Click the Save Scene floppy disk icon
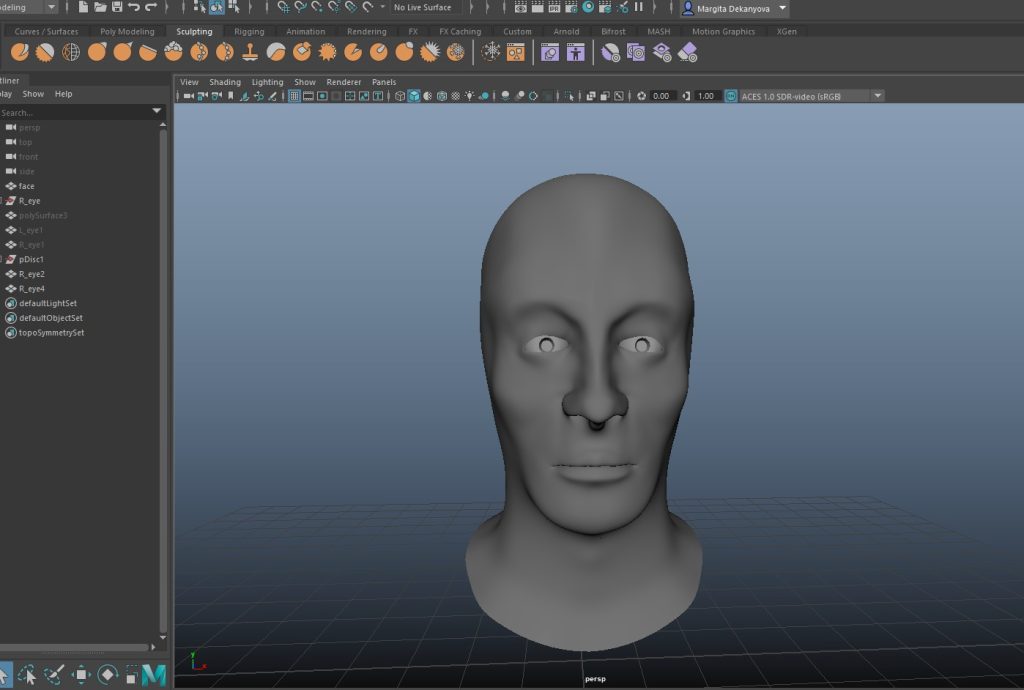The image size is (1024, 690). point(117,7)
